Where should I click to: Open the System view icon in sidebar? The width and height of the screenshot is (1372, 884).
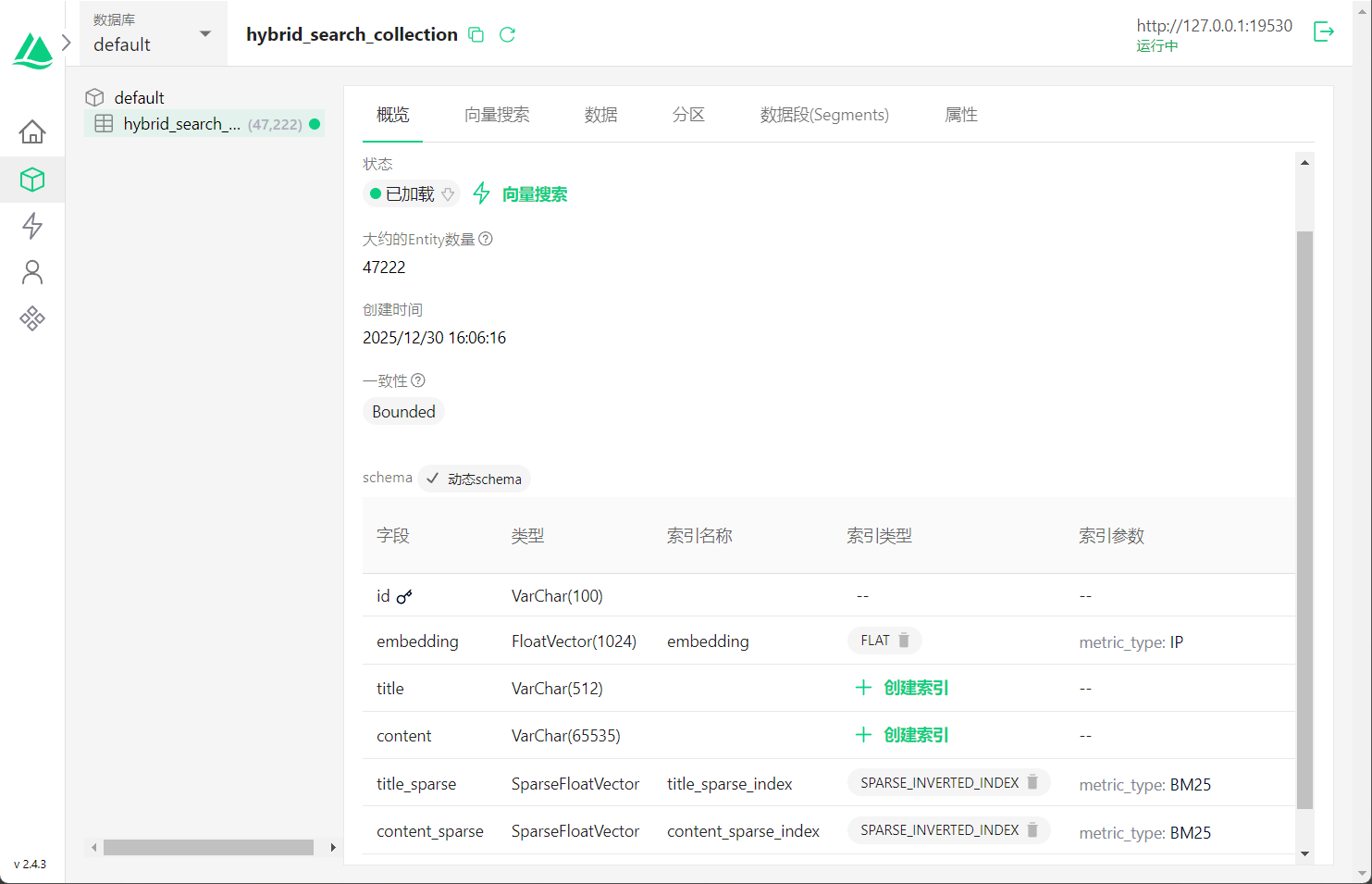(x=32, y=319)
